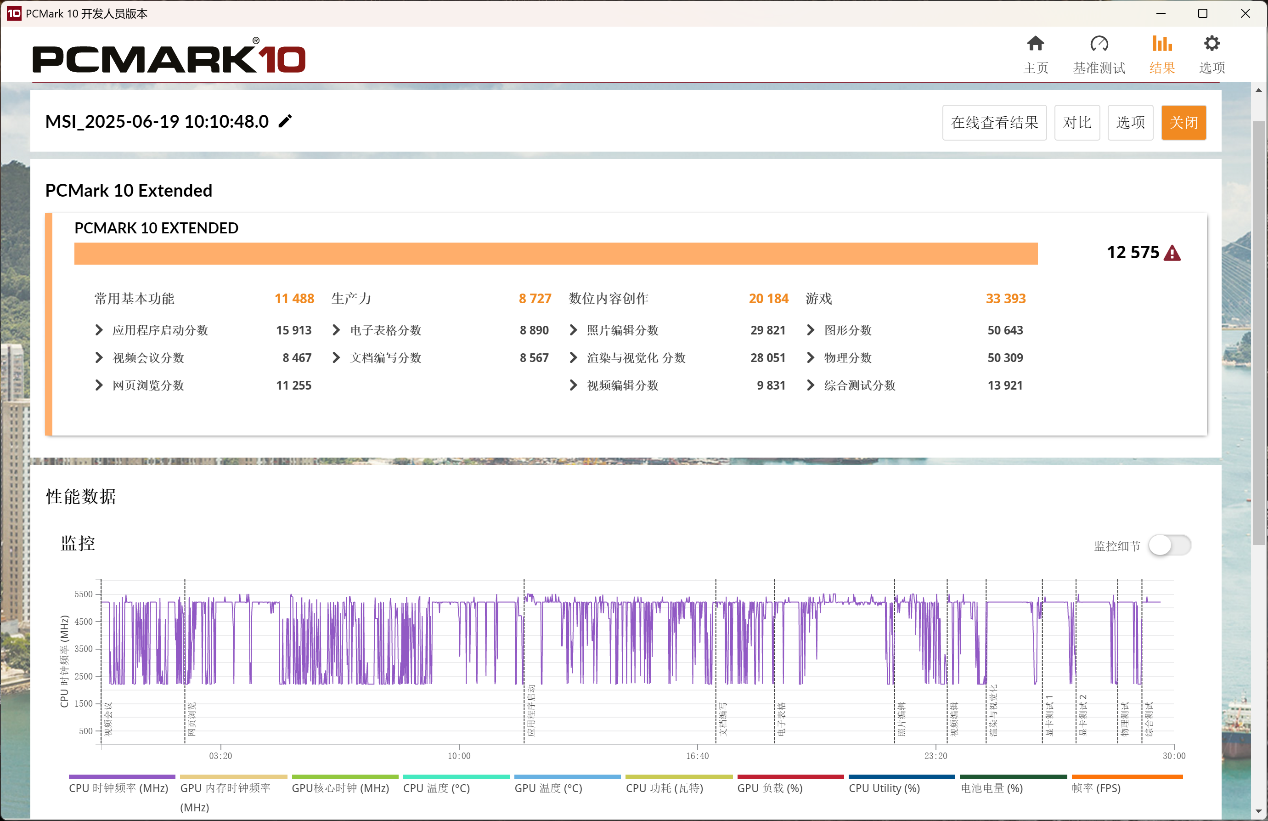The image size is (1268, 821).
Task: Expand 应用程序启动分数 details
Action: click(x=99, y=330)
